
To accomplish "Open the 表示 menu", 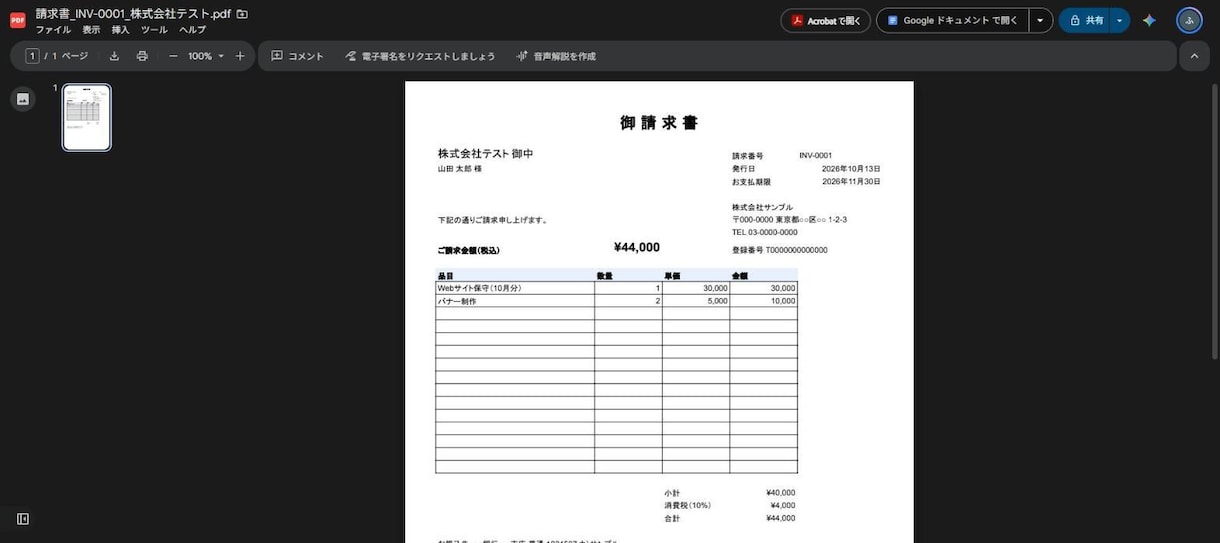I will pyautogui.click(x=91, y=30).
